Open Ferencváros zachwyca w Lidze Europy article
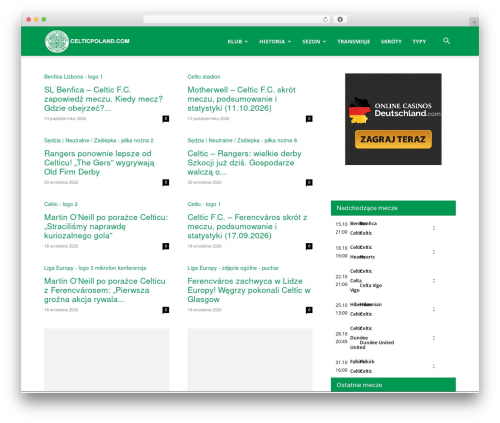Screen dimensions: 500x423 coord(249,290)
